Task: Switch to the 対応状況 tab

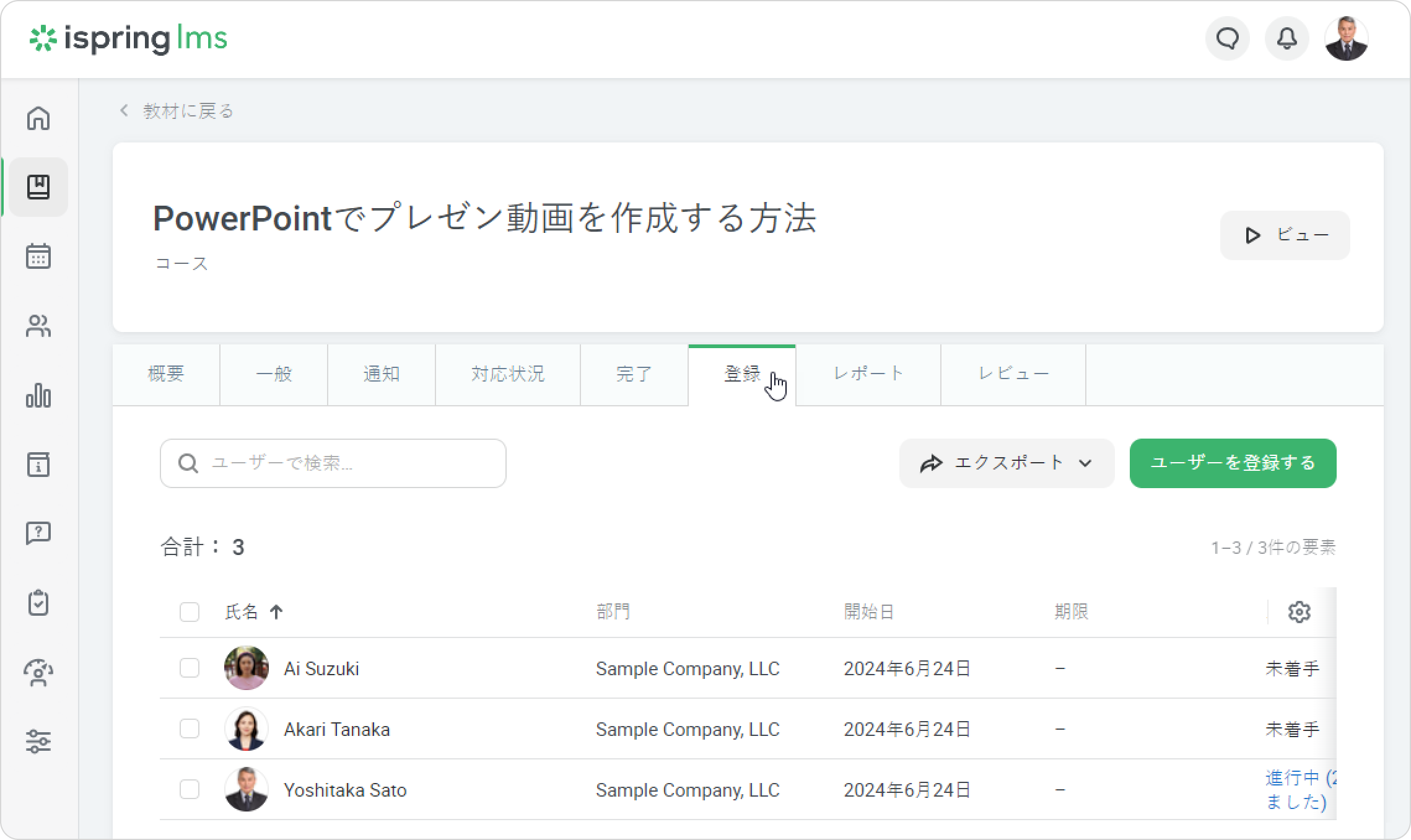Action: point(507,374)
